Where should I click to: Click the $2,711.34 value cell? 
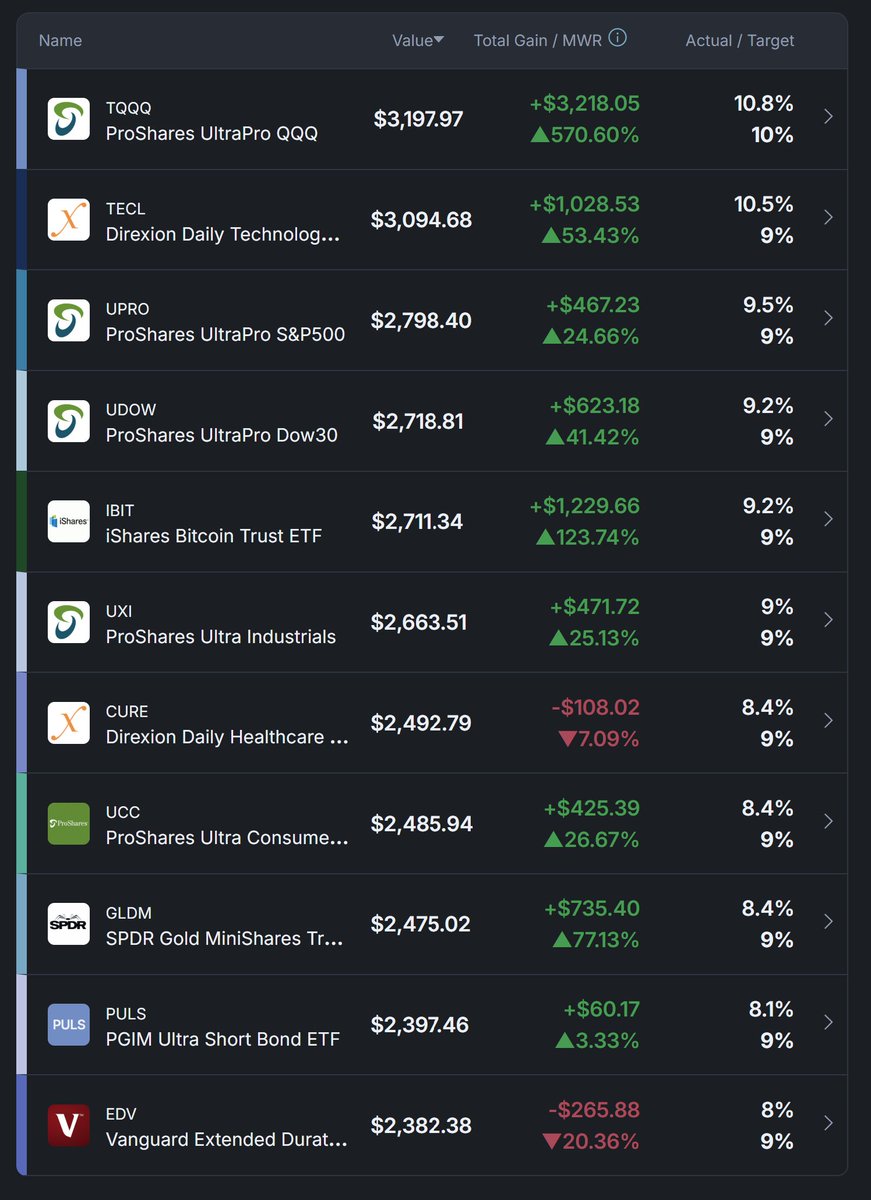pos(418,522)
